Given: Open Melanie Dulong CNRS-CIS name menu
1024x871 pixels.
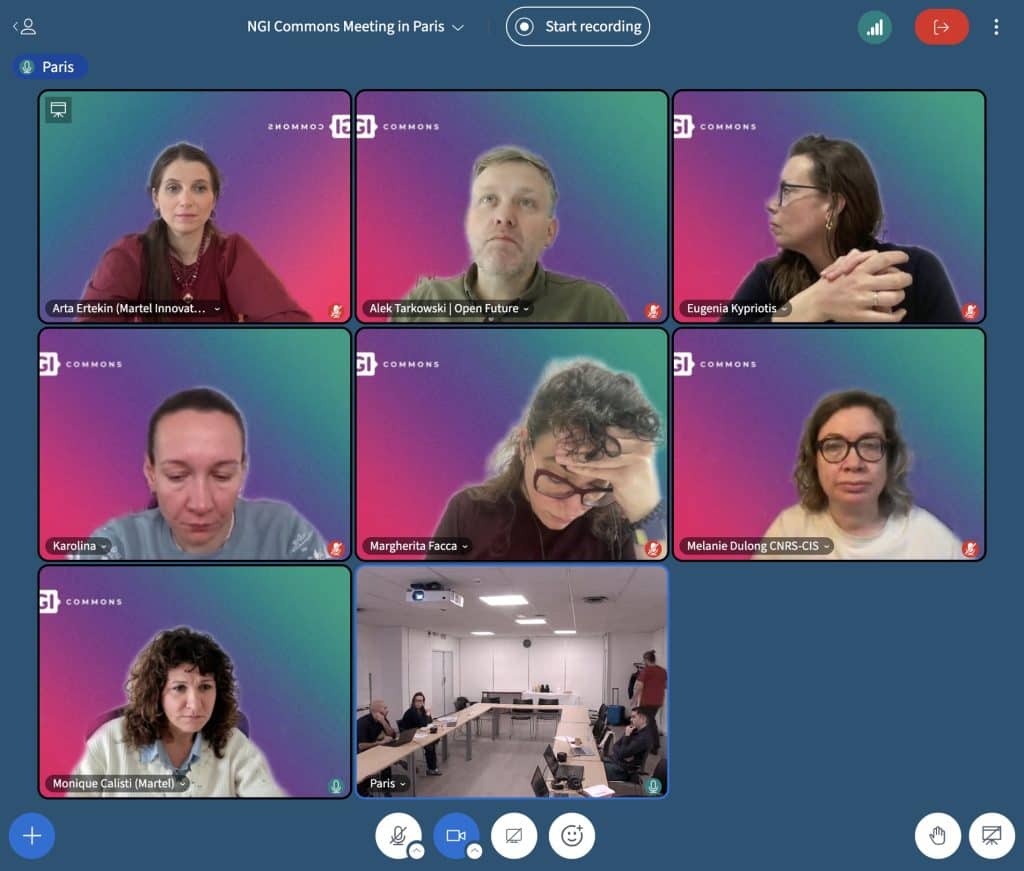Looking at the screenshot, I should point(758,546).
